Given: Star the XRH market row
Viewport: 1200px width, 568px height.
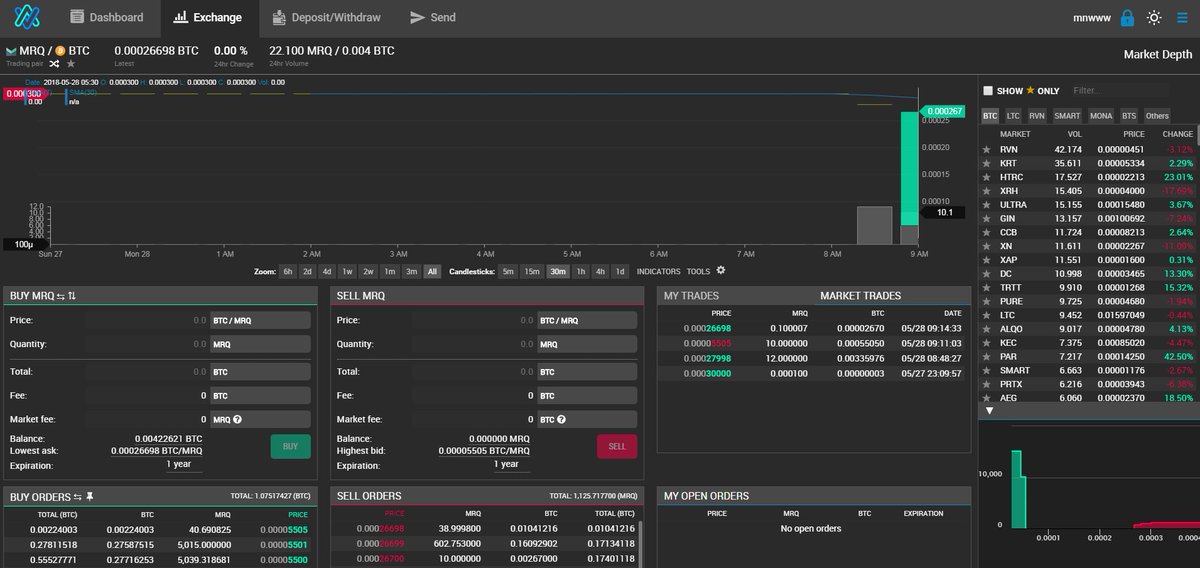Looking at the screenshot, I should point(986,191).
